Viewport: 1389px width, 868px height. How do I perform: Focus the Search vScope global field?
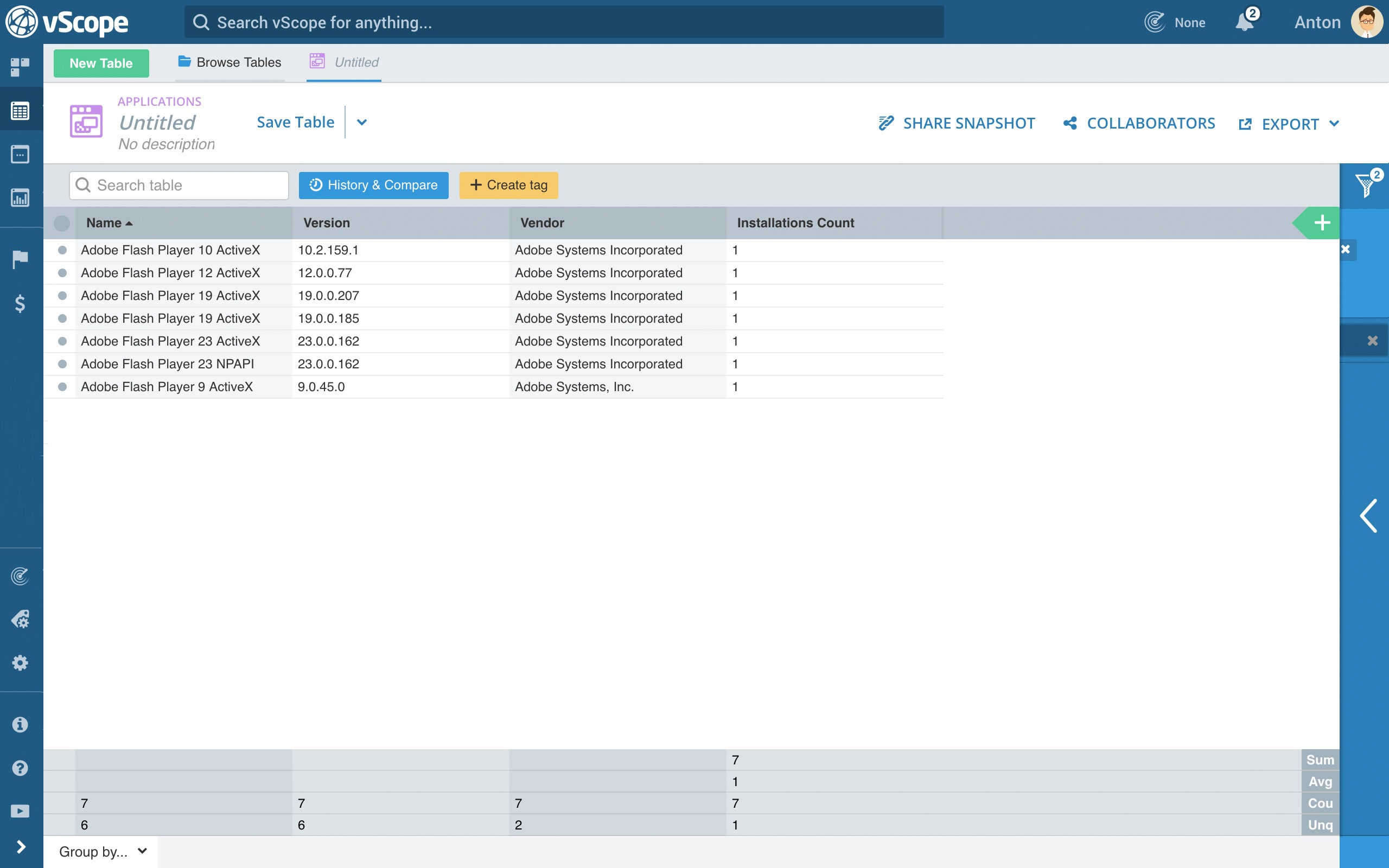(x=564, y=22)
